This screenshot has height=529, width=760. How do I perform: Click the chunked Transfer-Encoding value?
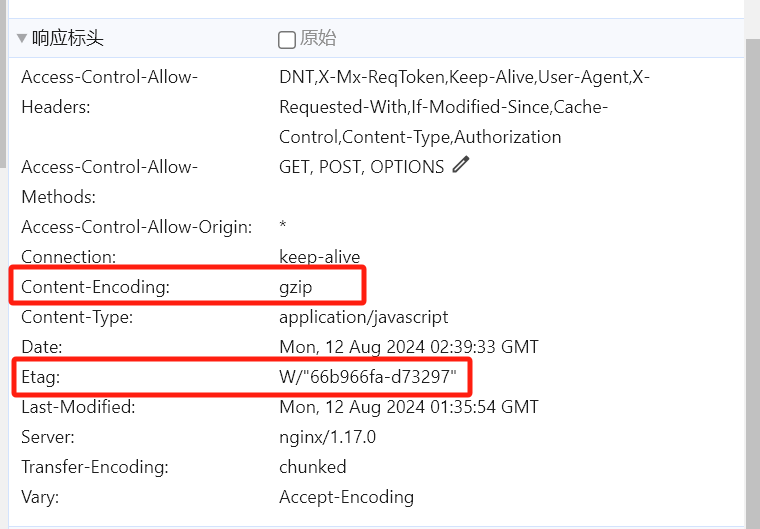tap(313, 467)
